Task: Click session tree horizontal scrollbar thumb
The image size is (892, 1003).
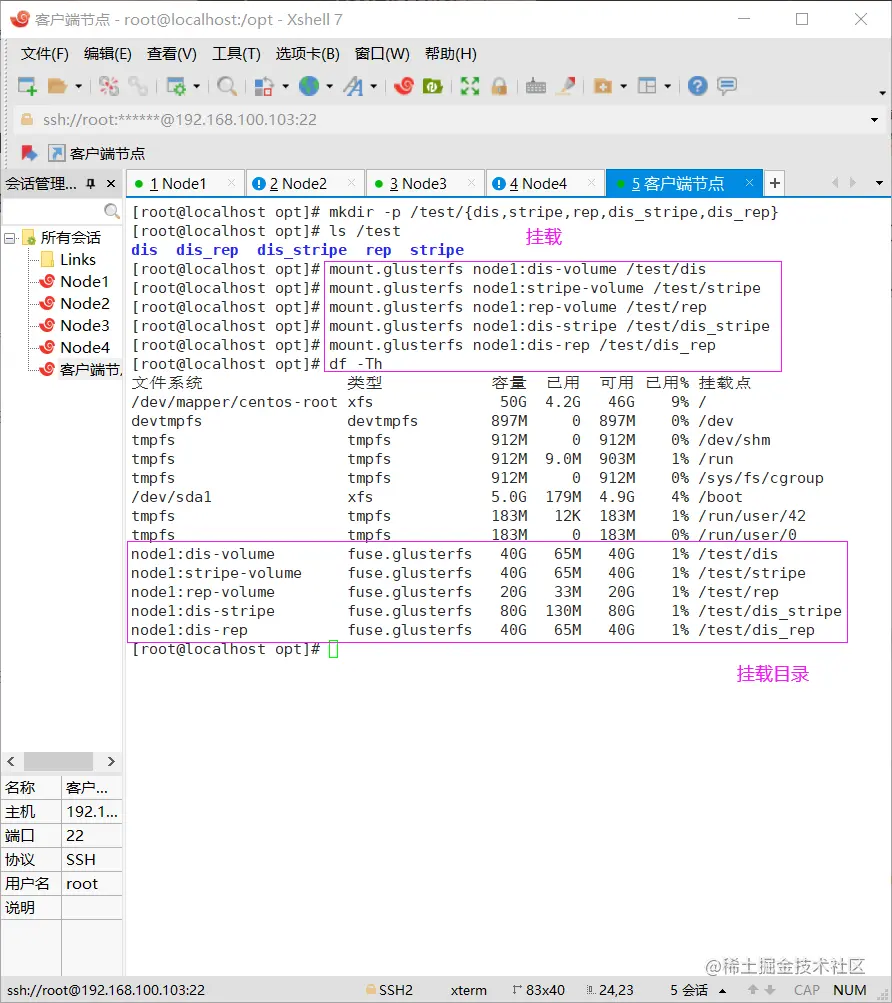Action: [x=58, y=761]
